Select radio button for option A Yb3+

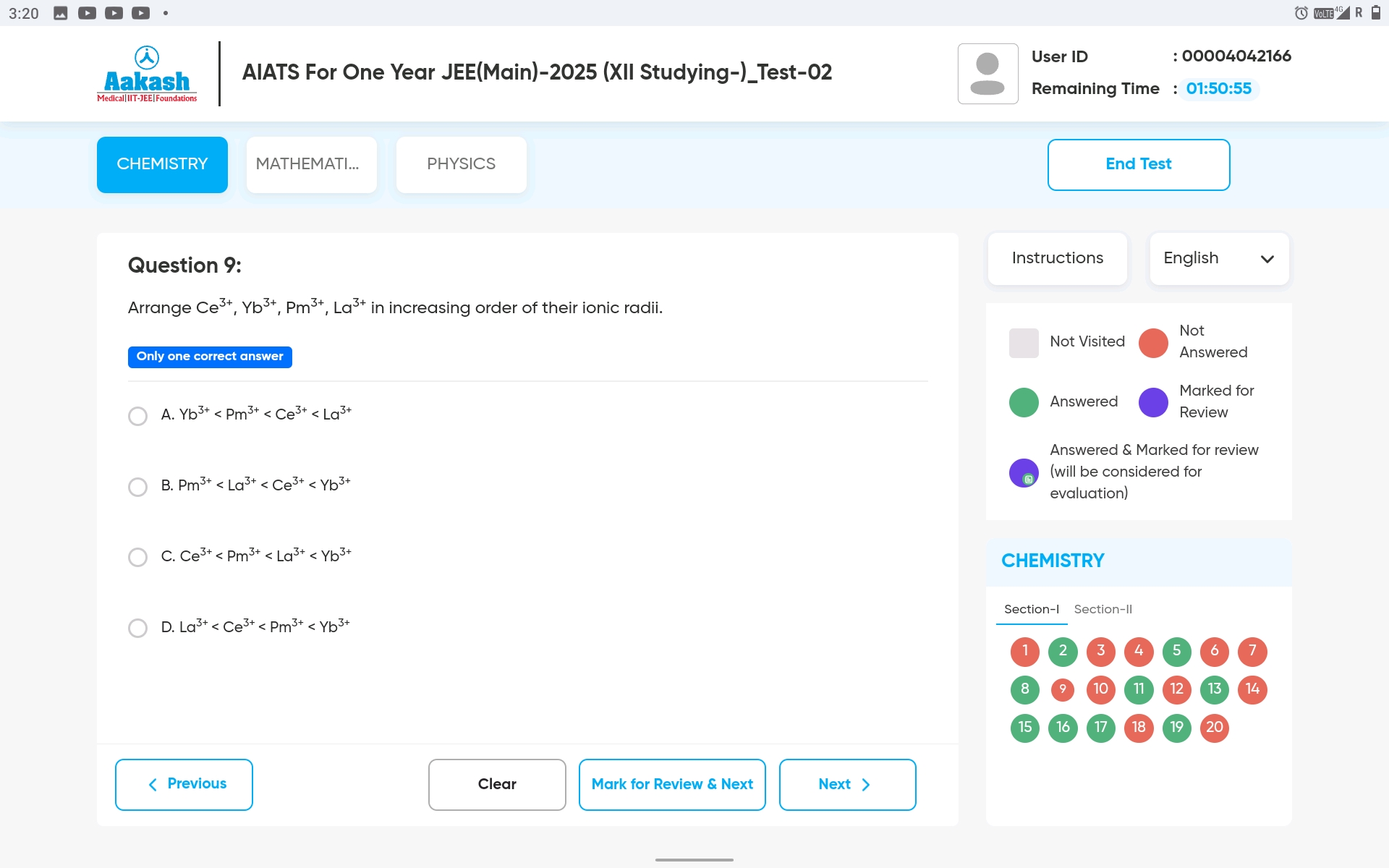[137, 415]
